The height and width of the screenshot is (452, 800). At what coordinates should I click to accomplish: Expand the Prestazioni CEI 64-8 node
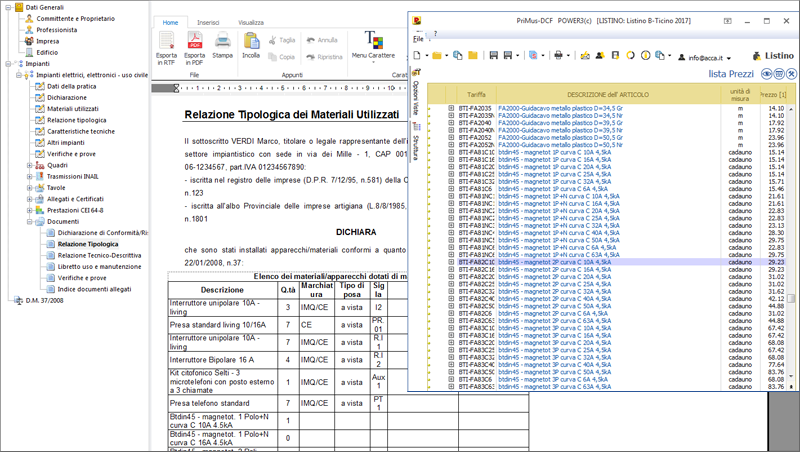click(29, 210)
